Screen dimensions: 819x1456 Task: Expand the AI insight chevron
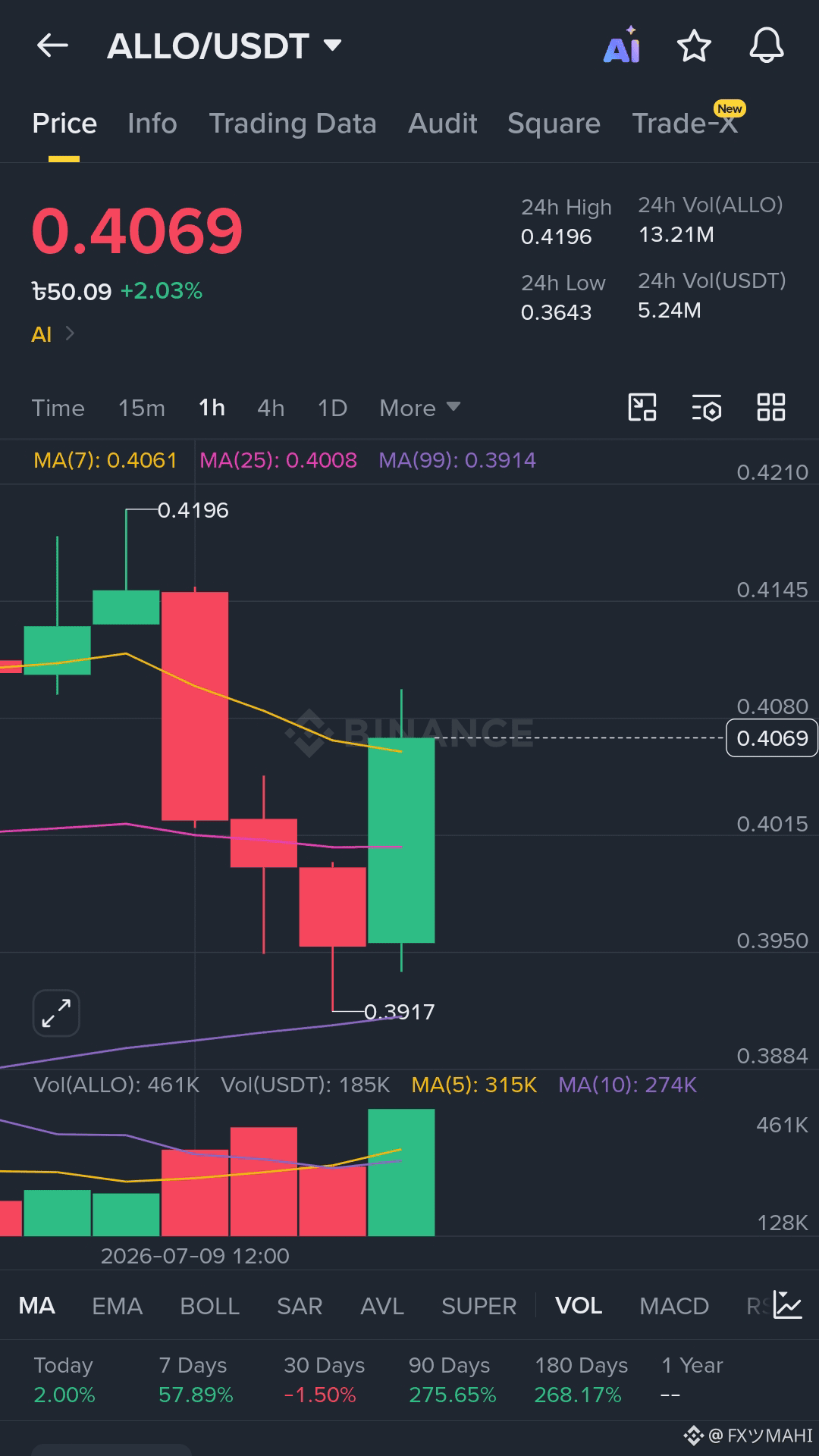(70, 333)
